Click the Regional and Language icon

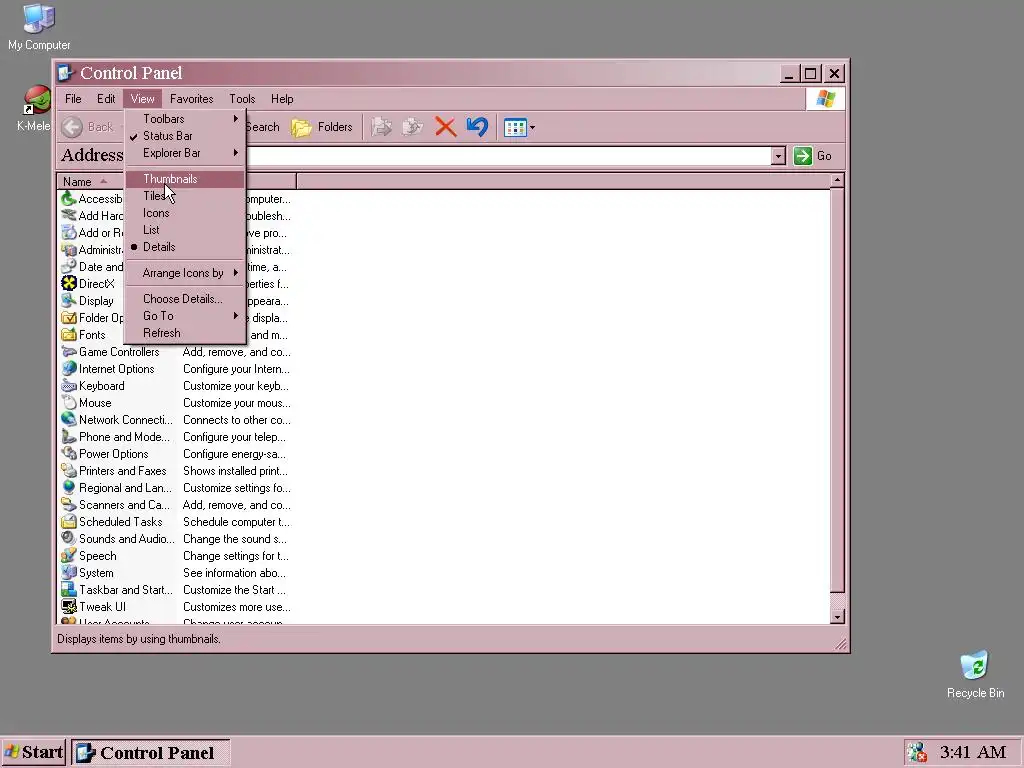(69, 488)
